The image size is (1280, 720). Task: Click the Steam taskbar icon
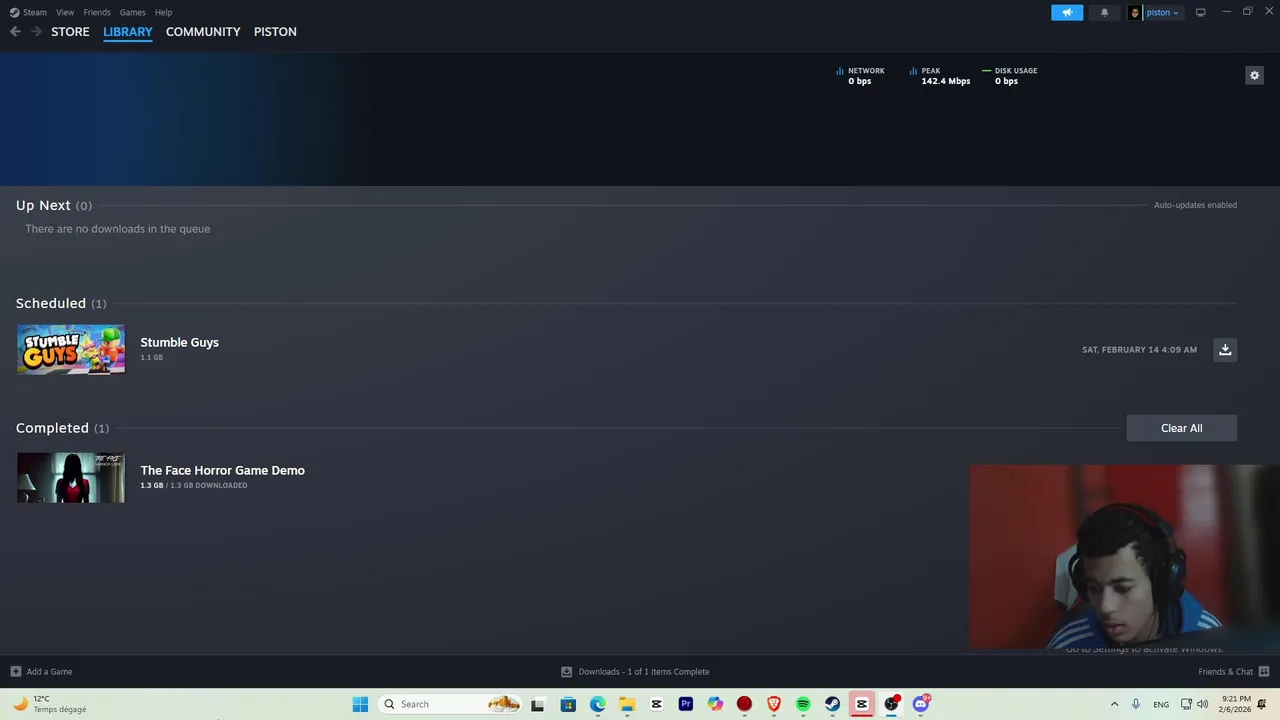[832, 704]
